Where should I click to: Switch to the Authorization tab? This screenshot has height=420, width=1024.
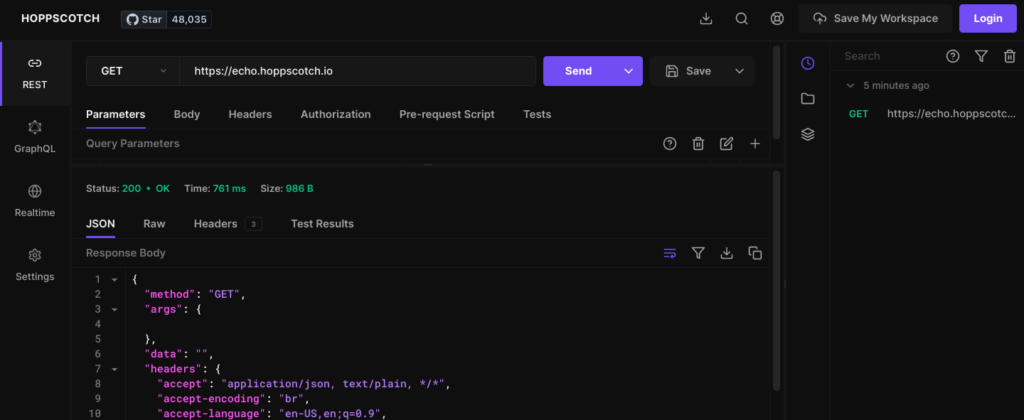[335, 114]
